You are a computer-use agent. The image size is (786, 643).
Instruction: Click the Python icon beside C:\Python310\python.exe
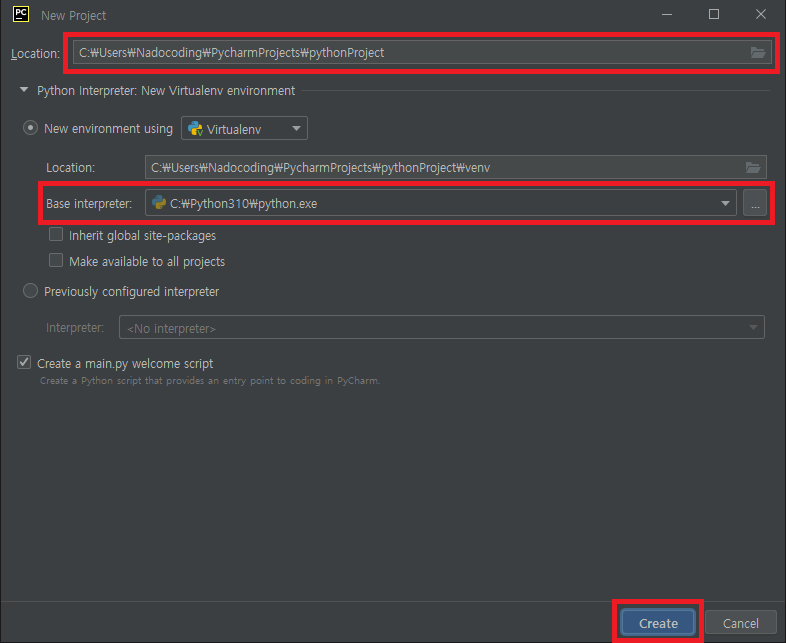159,202
